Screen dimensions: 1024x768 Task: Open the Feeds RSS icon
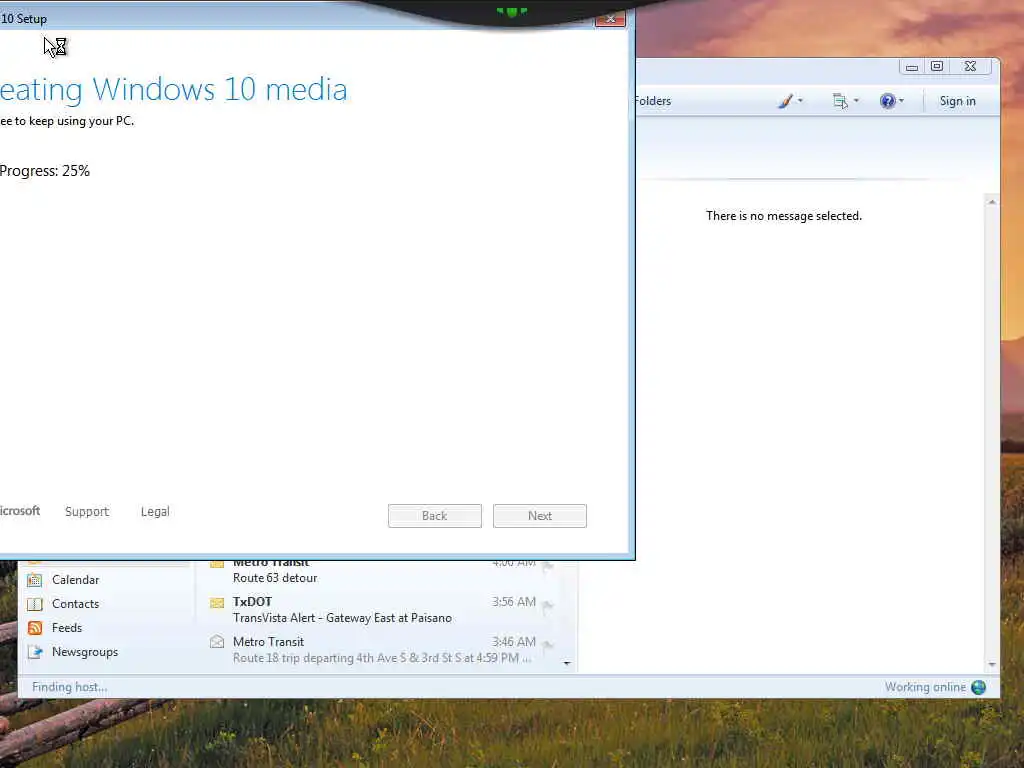pyautogui.click(x=35, y=628)
